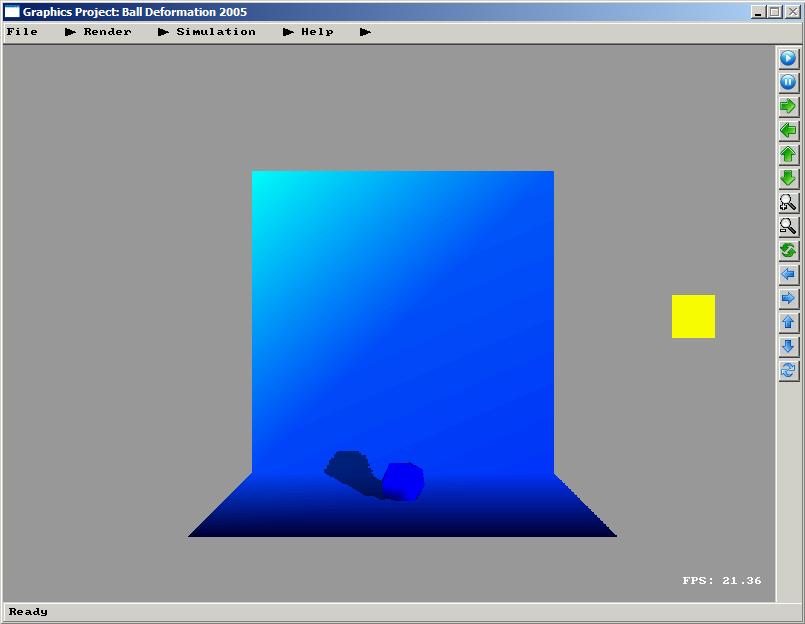Click the green up arrow icon

(788, 155)
